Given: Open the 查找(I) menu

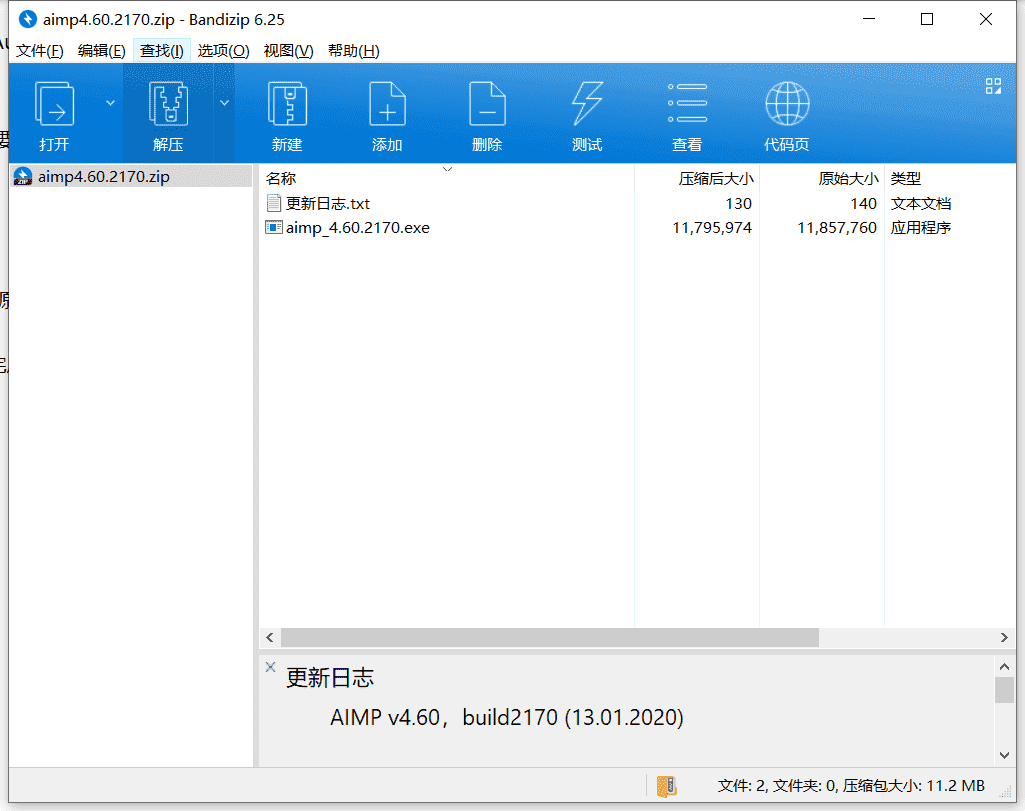Looking at the screenshot, I should tap(161, 51).
